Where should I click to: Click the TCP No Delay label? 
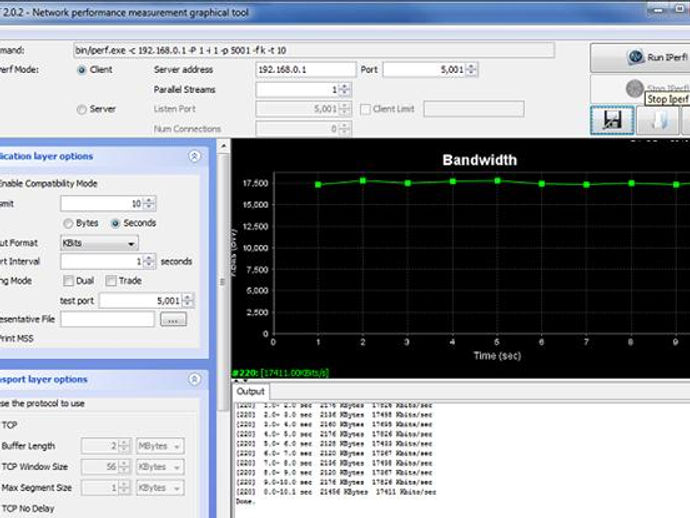[x=28, y=509]
